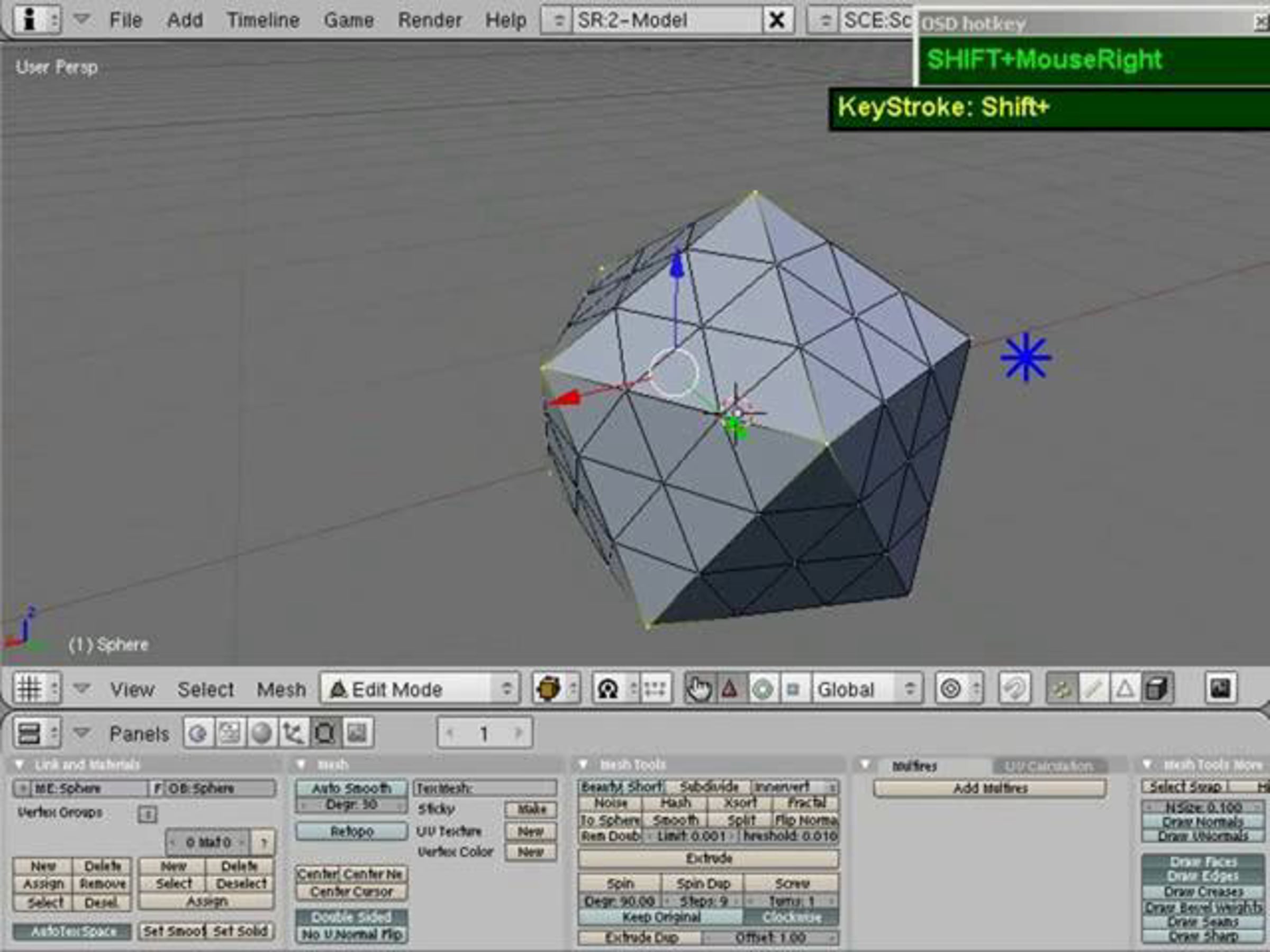Select vertex select mode icon
1270x952 pixels.
[x=1062, y=689]
